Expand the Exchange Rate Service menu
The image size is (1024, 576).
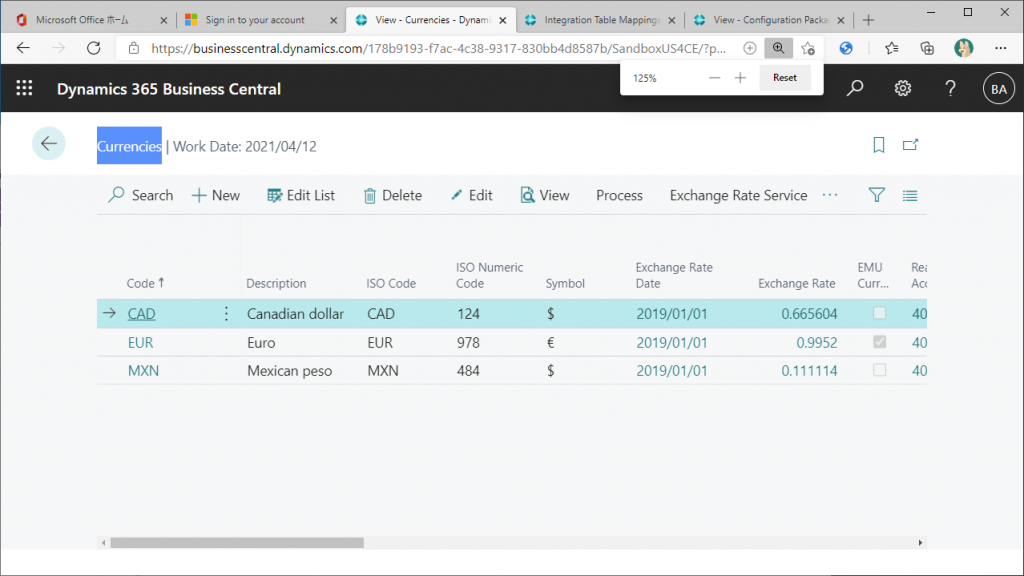738,195
